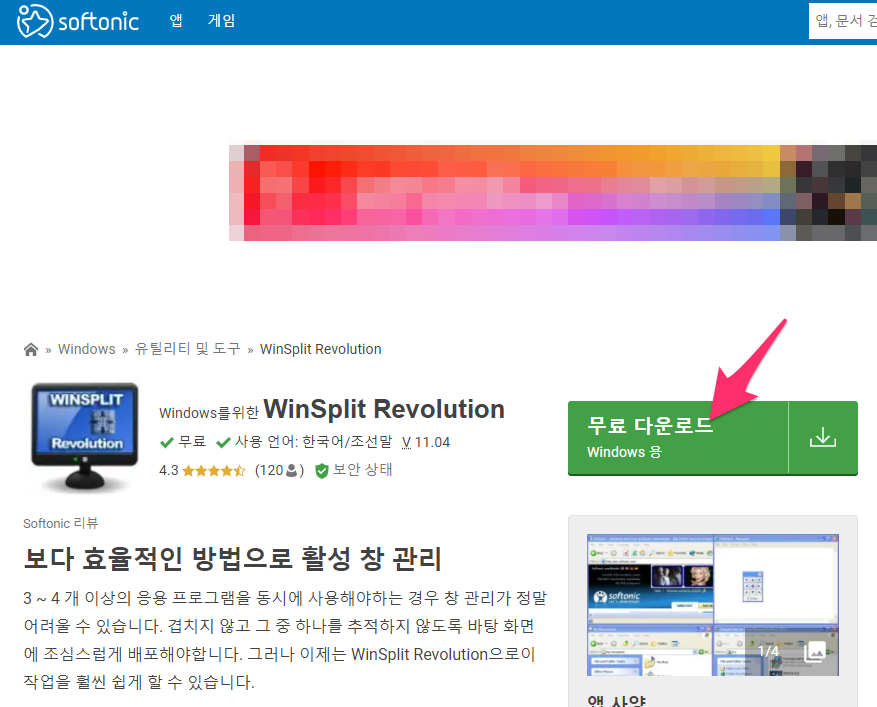Screen dimensions: 877x707
Task: Click the heading 보다 효율적인 방법으로 활성 창 관리
Action: [233, 558]
